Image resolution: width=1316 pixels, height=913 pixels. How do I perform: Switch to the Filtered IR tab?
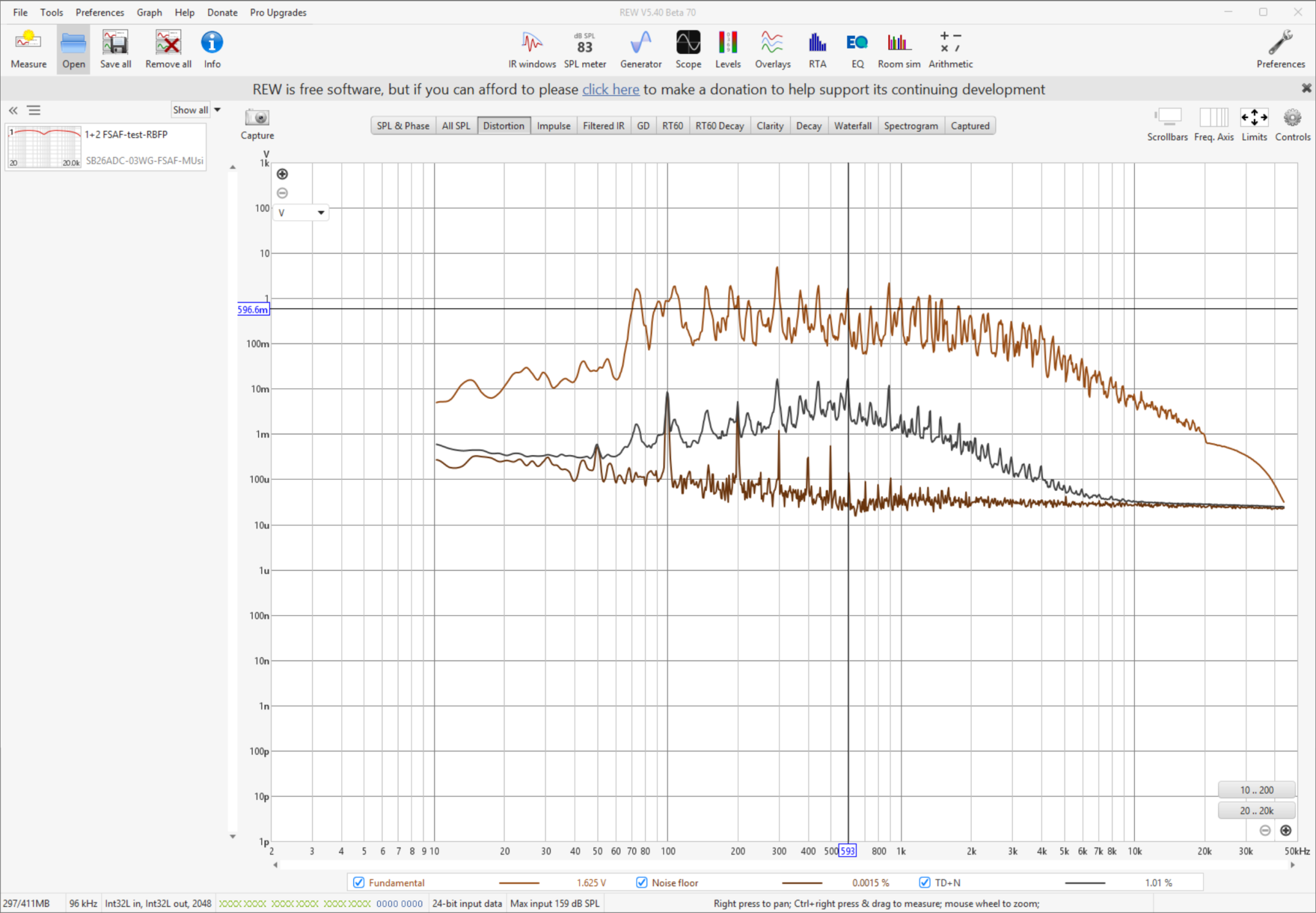603,126
